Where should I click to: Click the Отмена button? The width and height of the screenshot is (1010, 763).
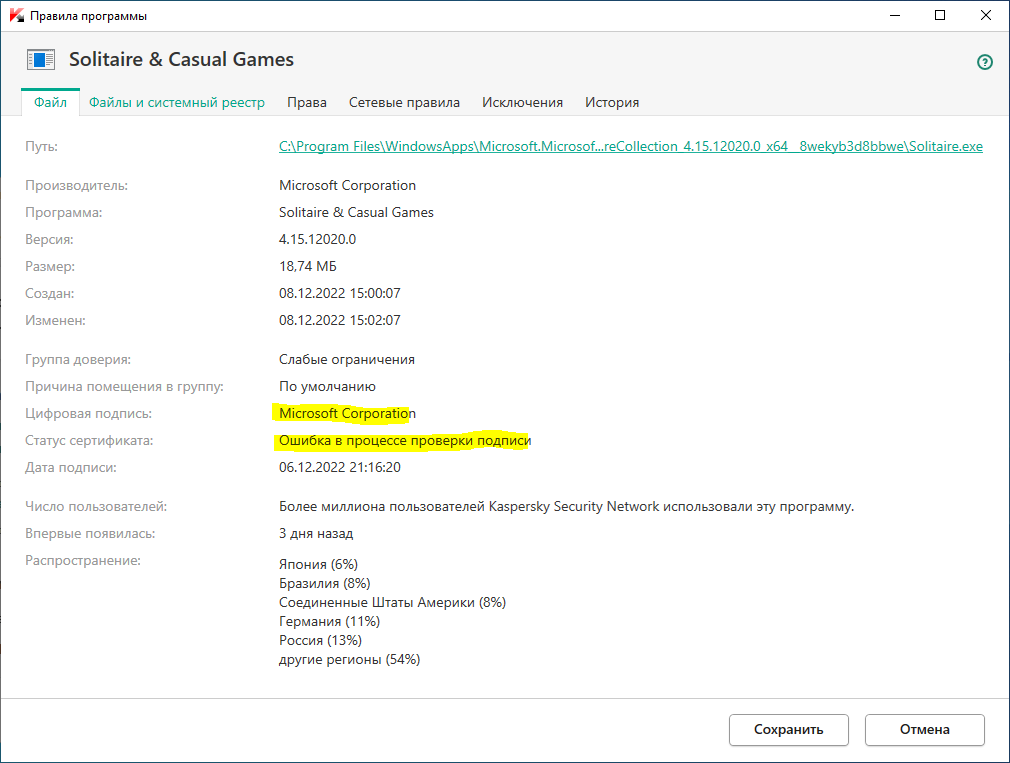924,730
